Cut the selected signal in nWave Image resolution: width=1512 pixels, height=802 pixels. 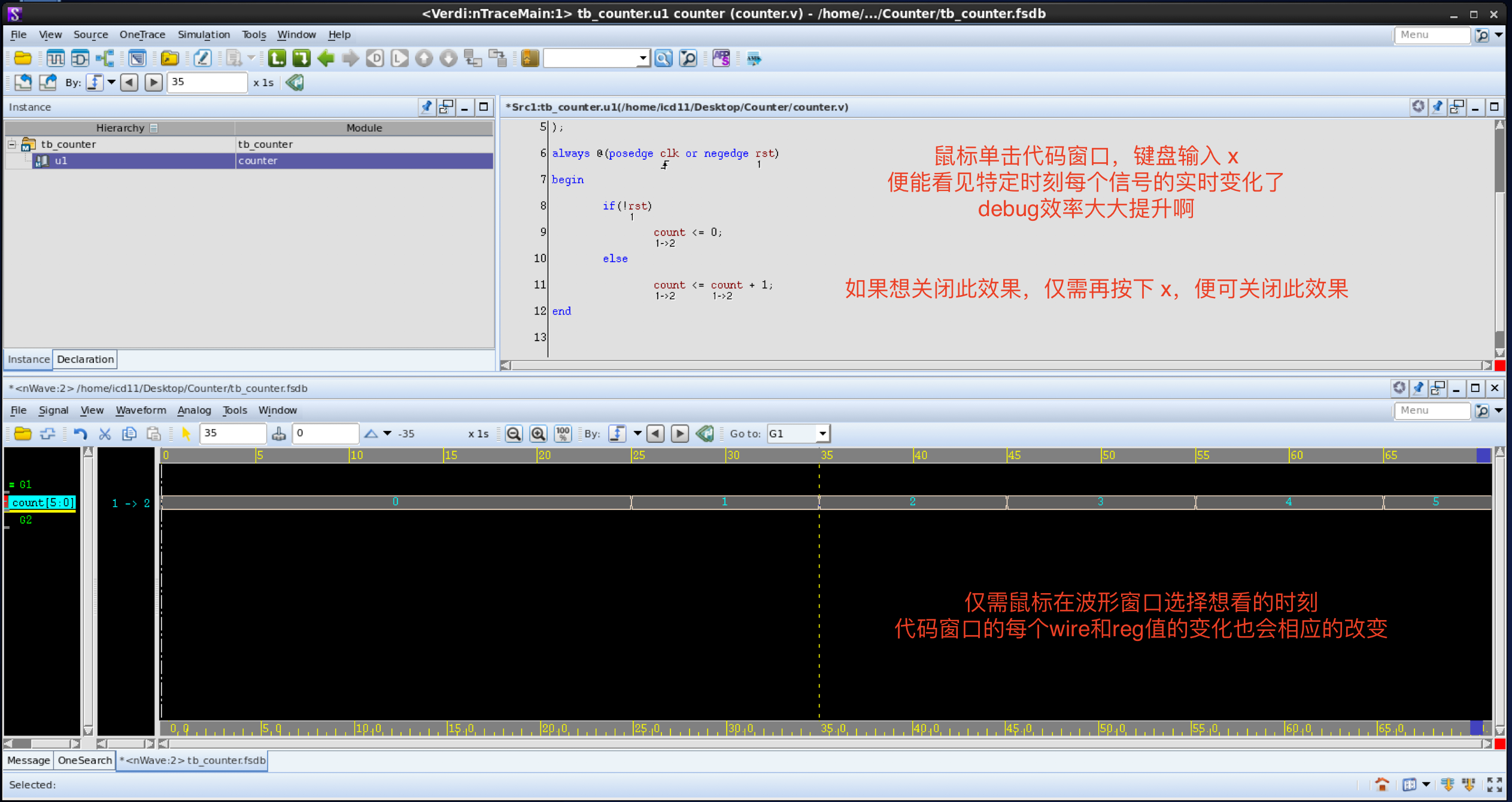click(x=105, y=433)
